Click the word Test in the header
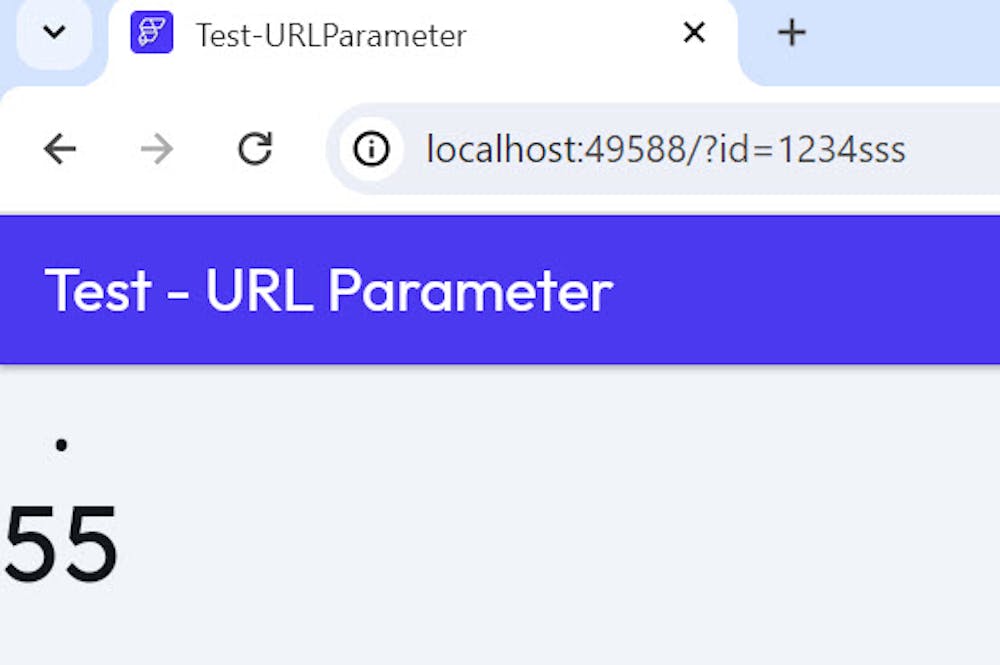Image resolution: width=1000 pixels, height=665 pixels. coord(98,291)
